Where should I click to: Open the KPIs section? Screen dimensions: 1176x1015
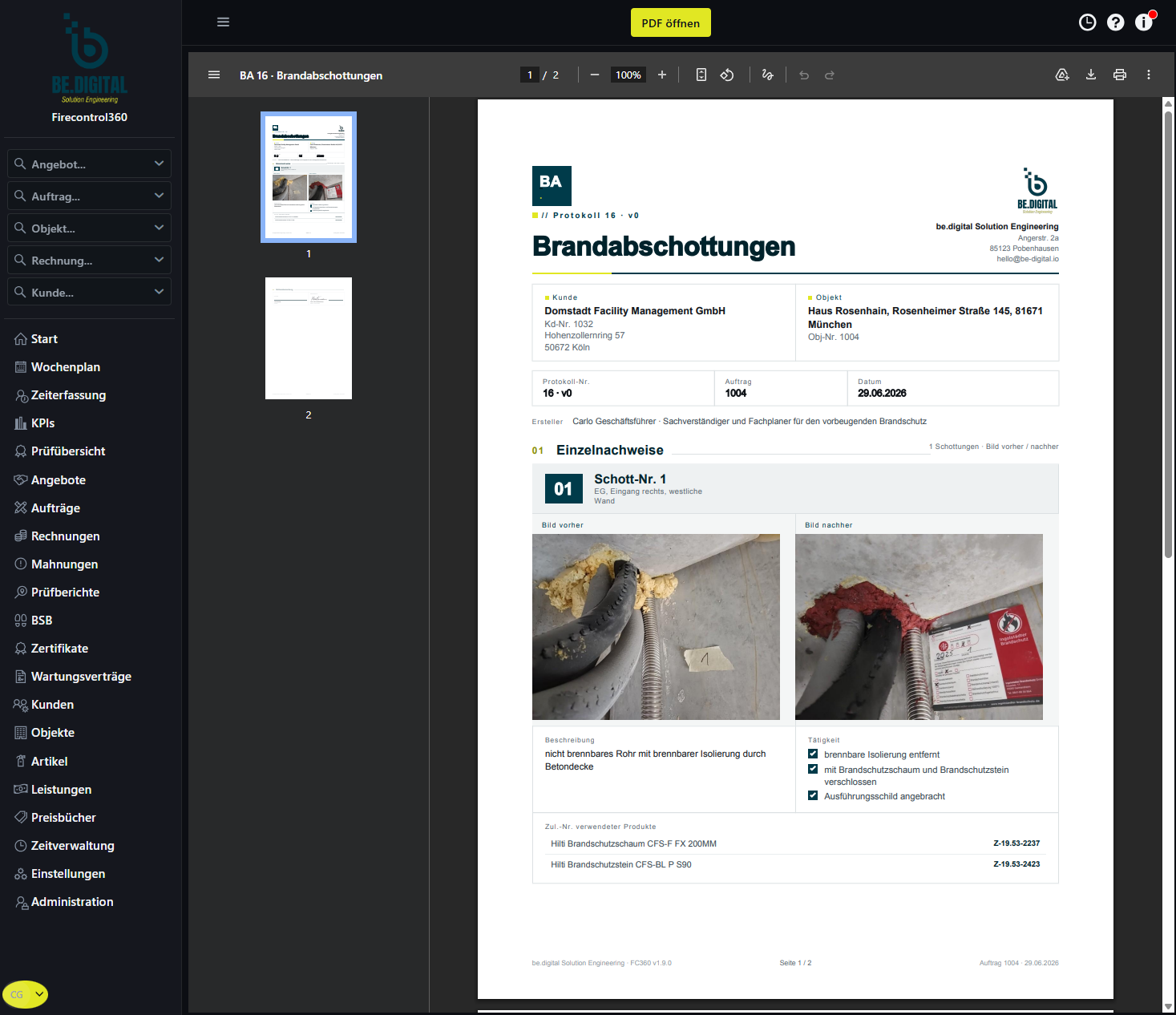pos(42,423)
